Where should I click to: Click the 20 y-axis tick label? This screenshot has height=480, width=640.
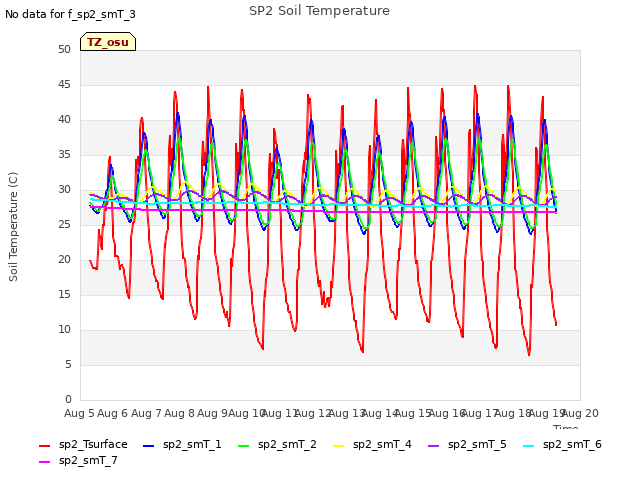tap(64, 259)
